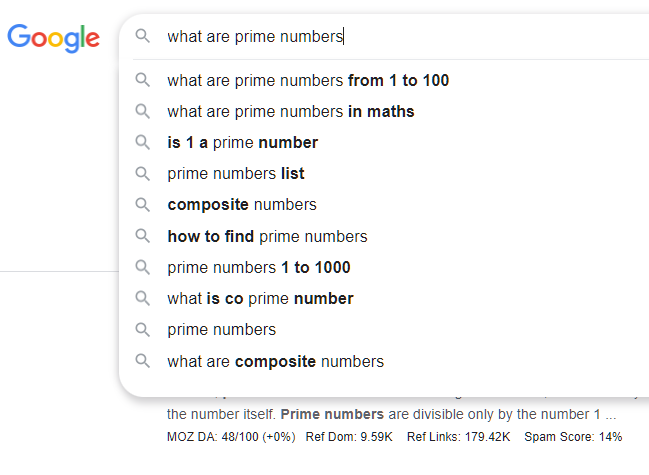Focus the search field containing 'what are prime numbers'
This screenshot has height=475, width=649.
[x=400, y=37]
